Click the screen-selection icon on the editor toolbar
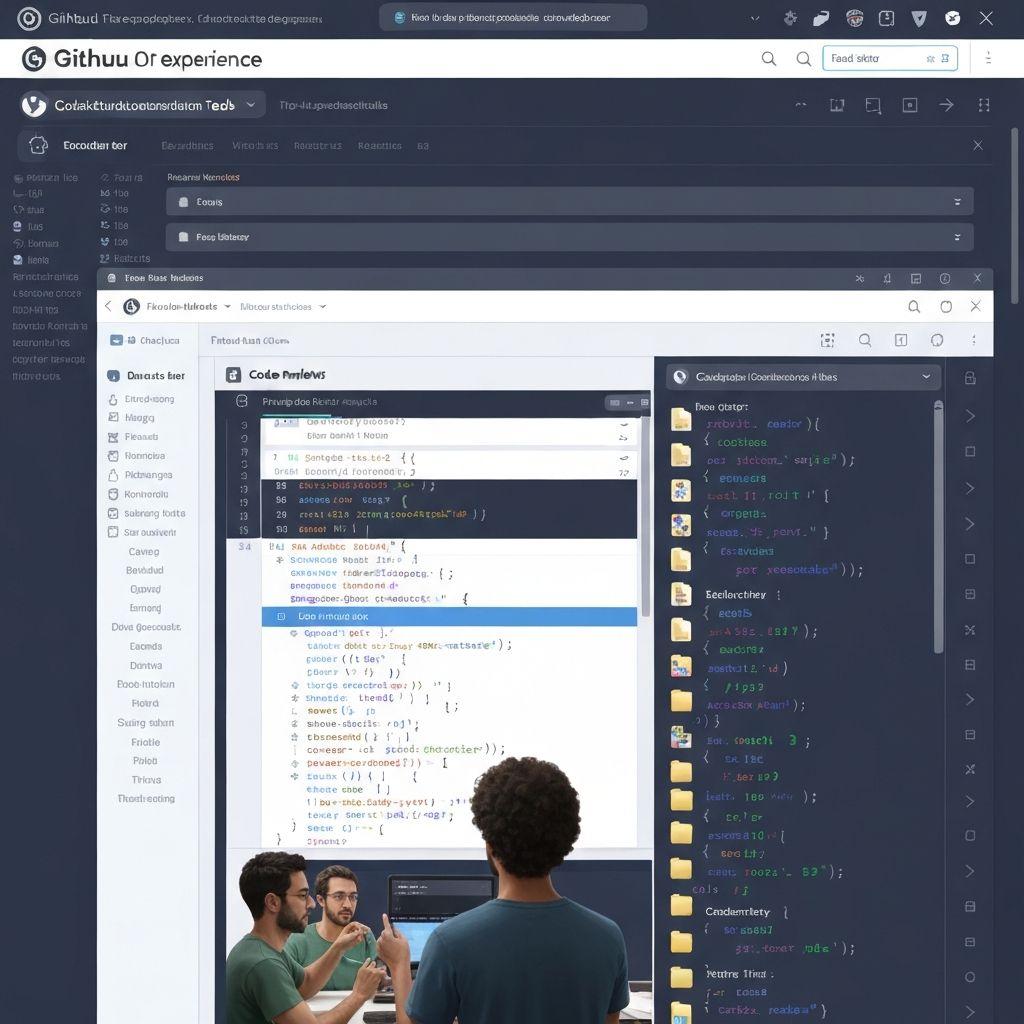Viewport: 1024px width, 1024px height. (827, 340)
